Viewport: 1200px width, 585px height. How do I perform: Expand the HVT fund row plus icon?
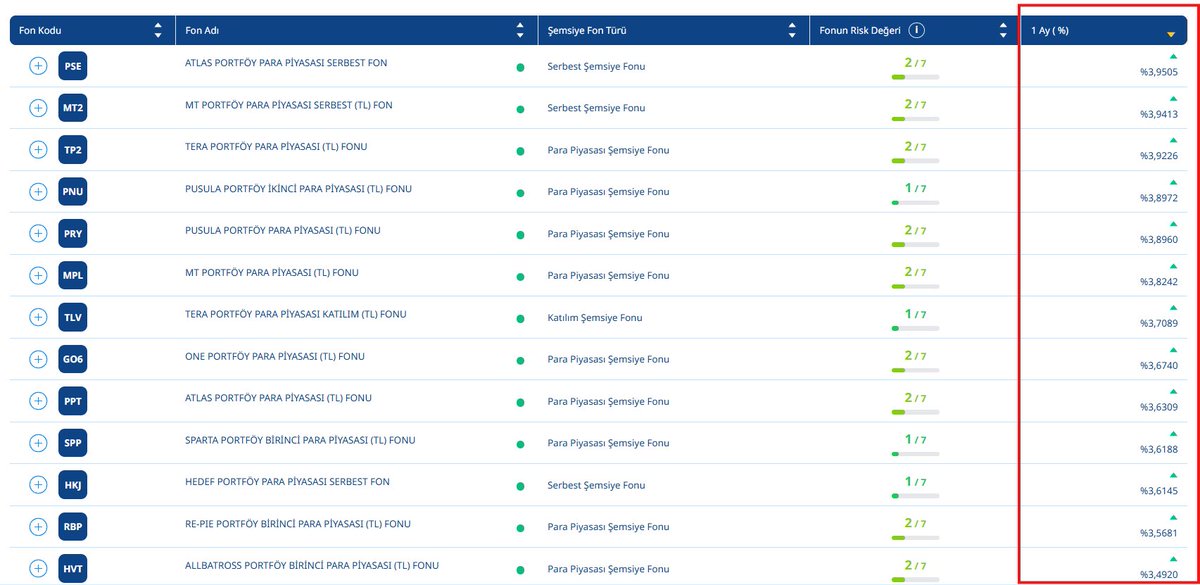click(38, 568)
